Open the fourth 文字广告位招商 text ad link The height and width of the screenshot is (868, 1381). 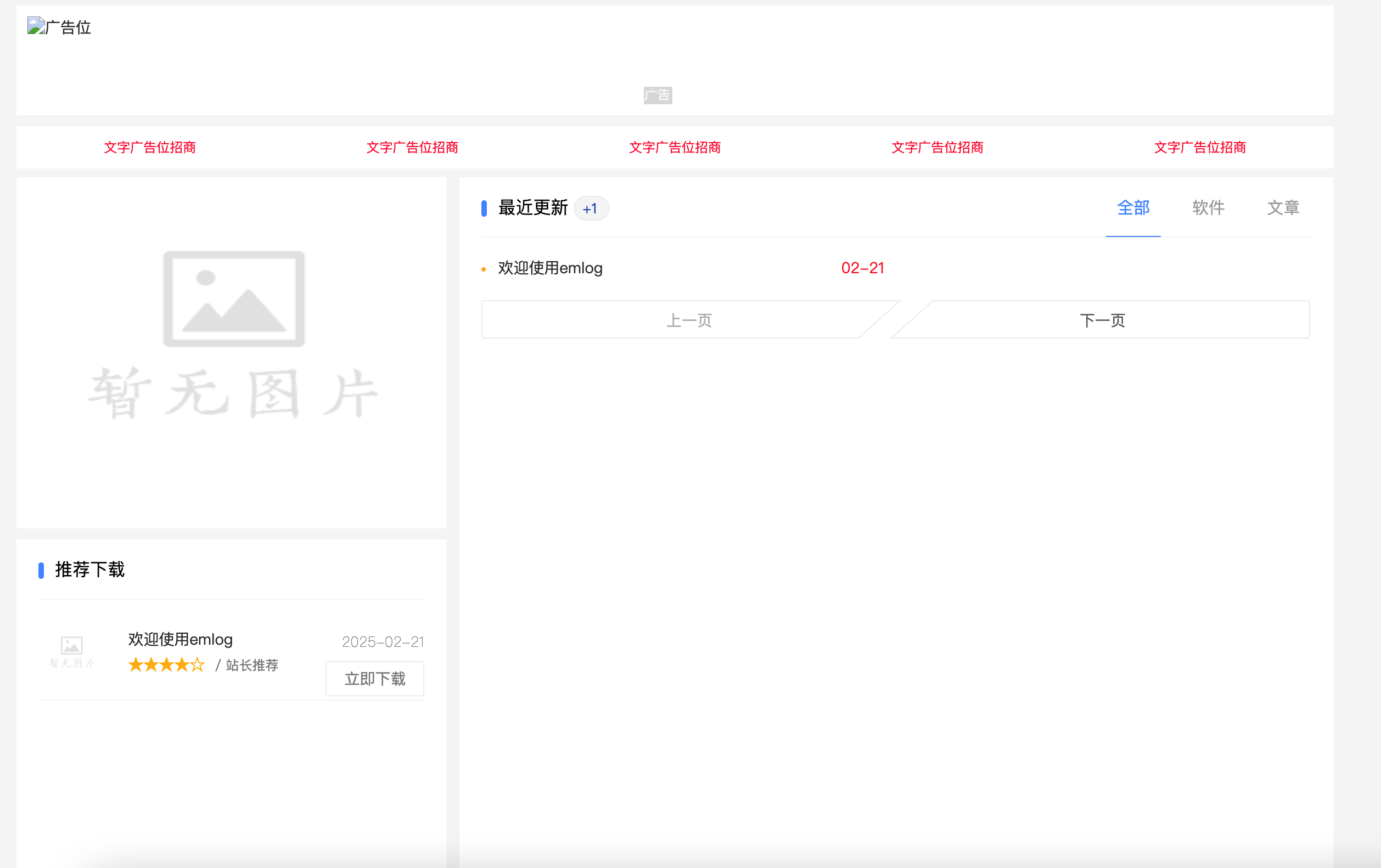click(x=937, y=148)
